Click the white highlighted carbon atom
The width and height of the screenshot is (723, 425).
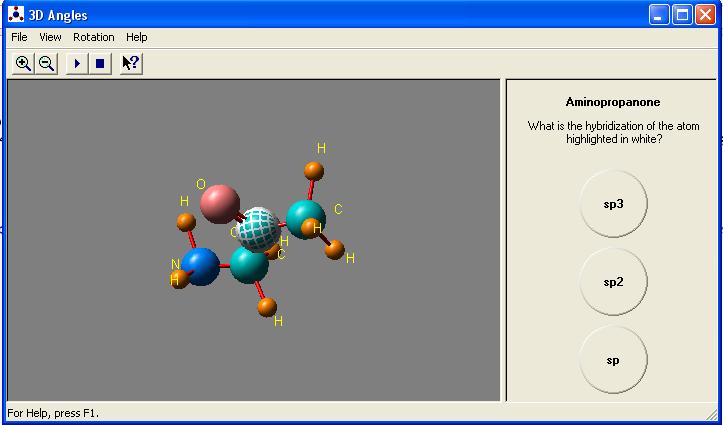click(x=259, y=228)
